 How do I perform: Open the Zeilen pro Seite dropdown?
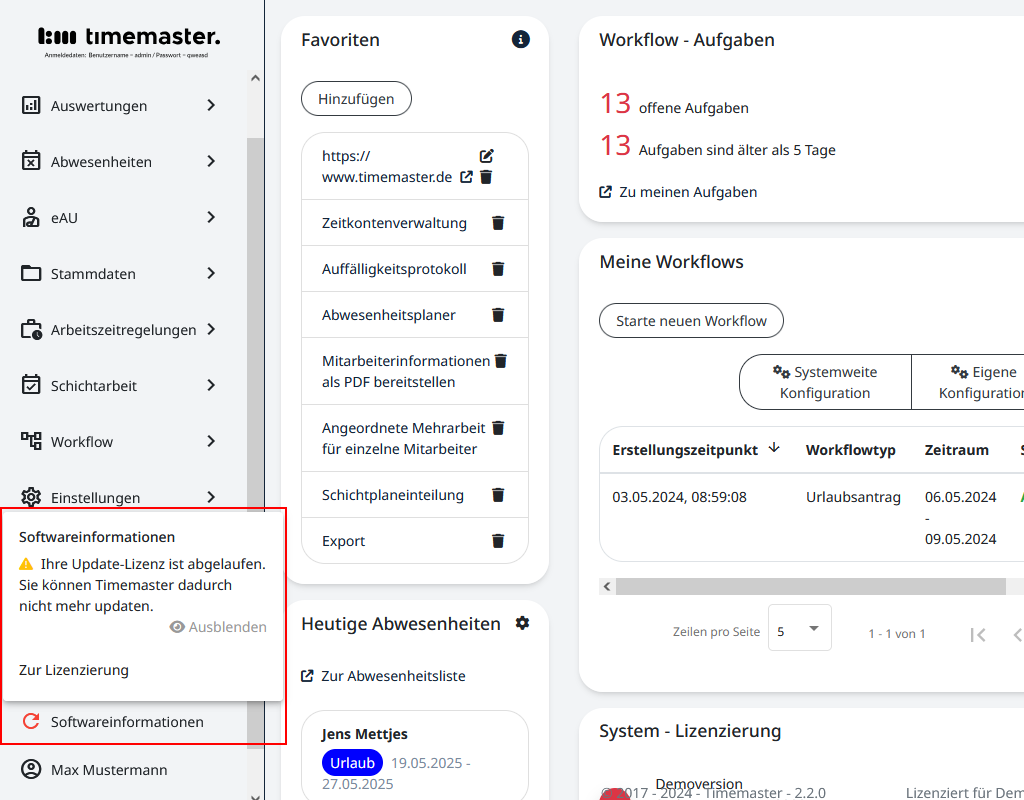tap(800, 627)
